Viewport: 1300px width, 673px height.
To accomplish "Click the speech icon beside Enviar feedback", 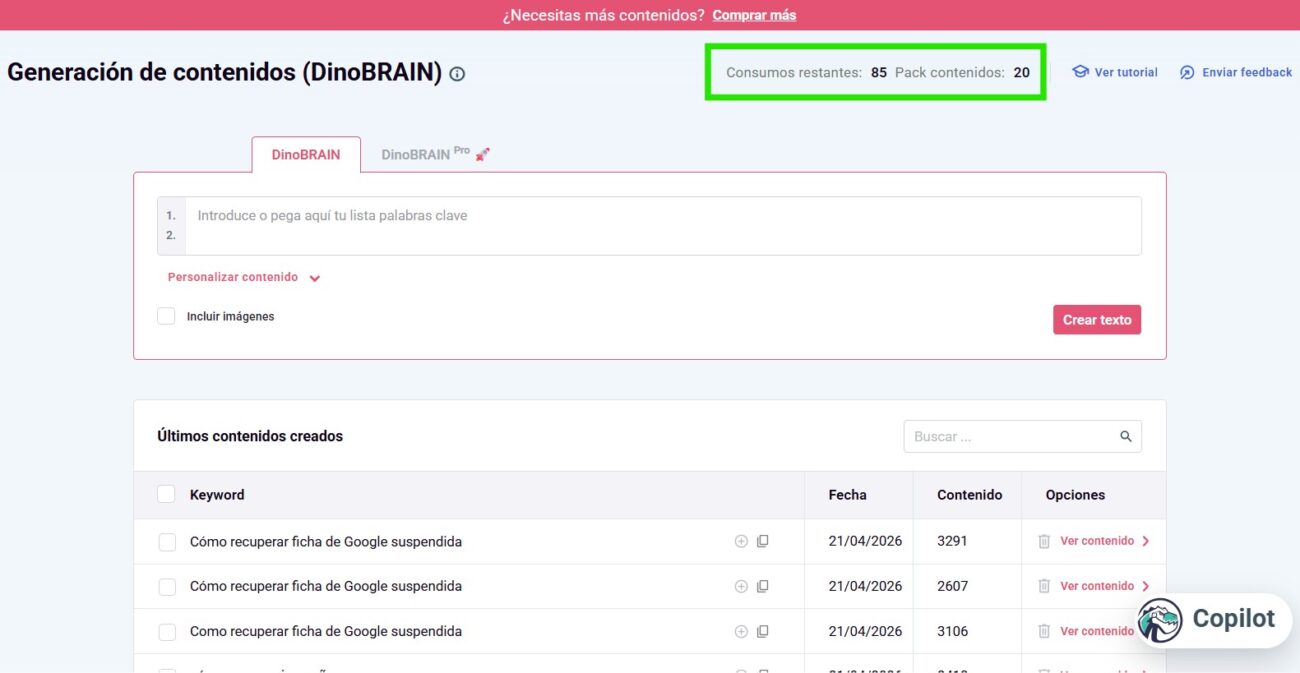I will tap(1187, 72).
